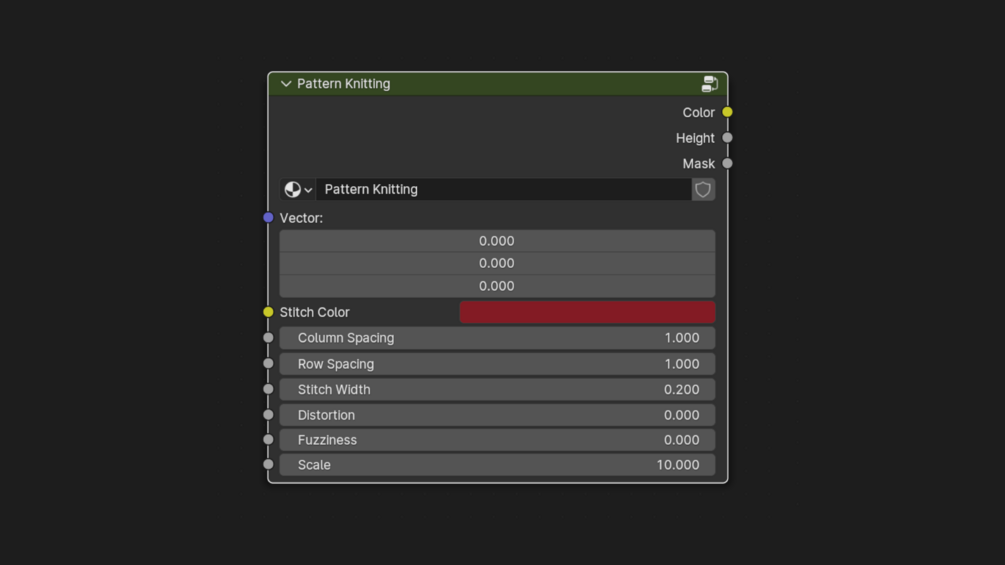Click the yellow Color output socket
Screen dimensions: 1005x565
tap(727, 112)
